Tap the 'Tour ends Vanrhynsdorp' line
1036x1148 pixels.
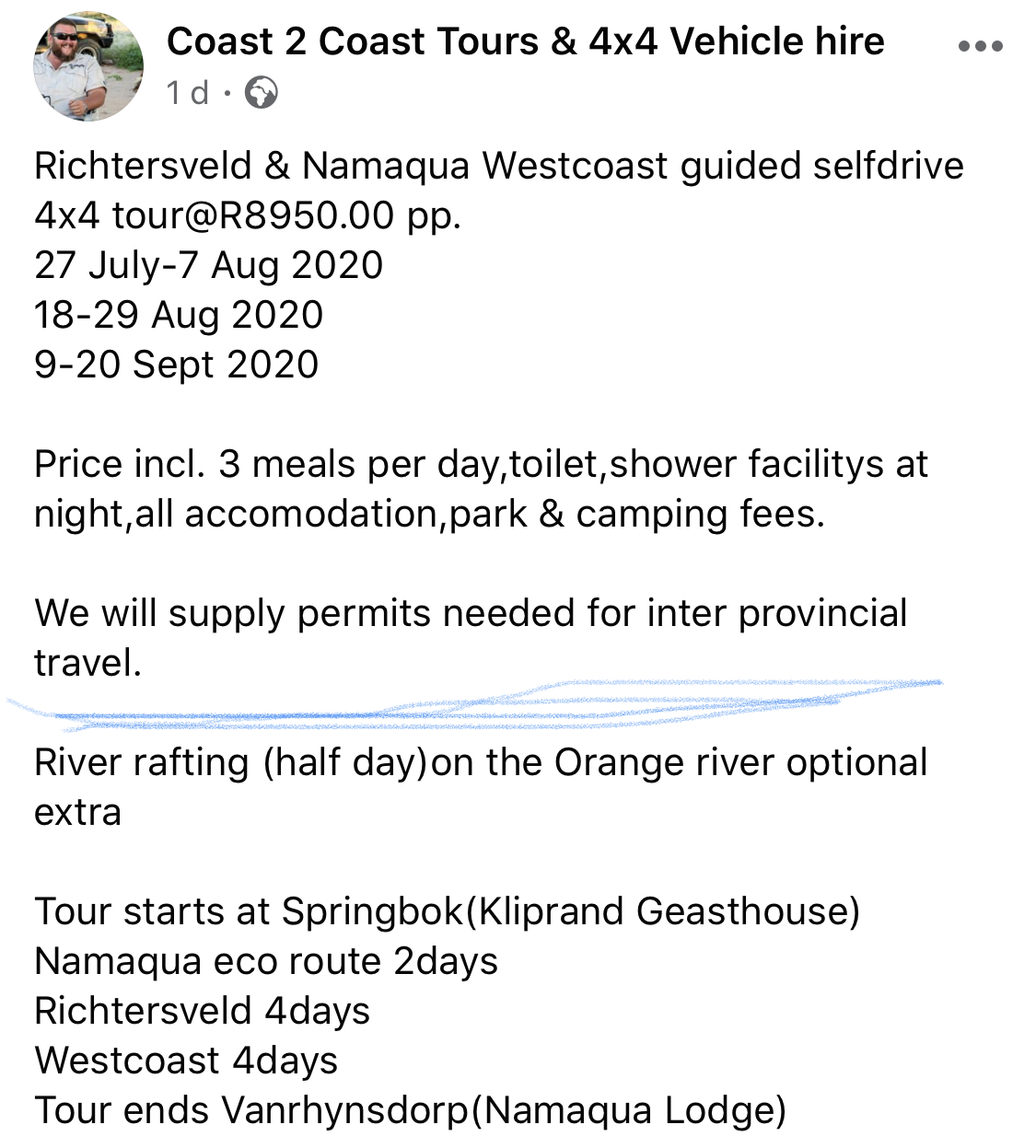tap(411, 1111)
